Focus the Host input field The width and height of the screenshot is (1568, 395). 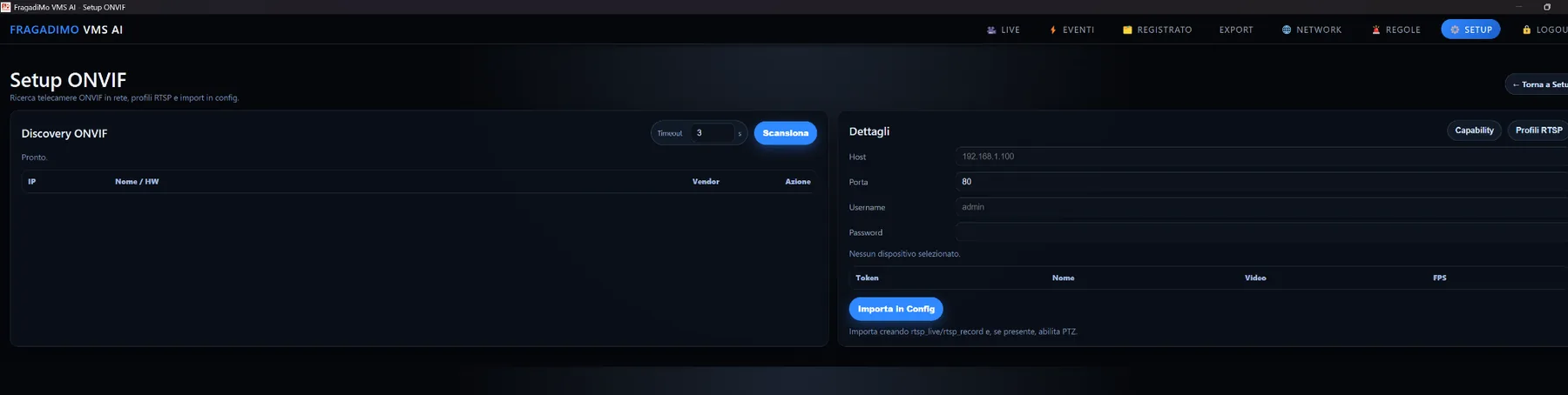(x=1261, y=157)
